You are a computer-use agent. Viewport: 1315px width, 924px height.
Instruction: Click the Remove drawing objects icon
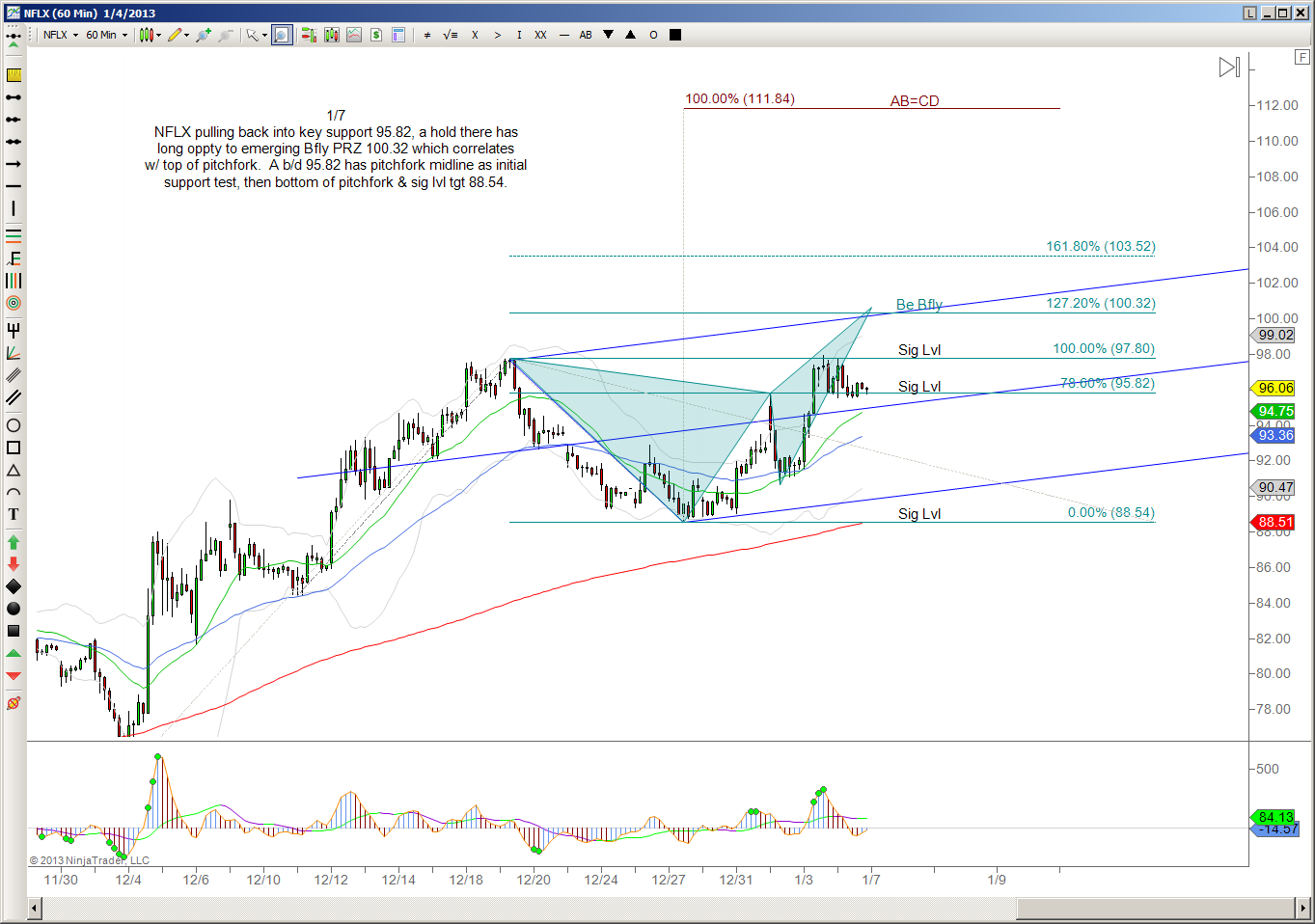pyautogui.click(x=14, y=703)
